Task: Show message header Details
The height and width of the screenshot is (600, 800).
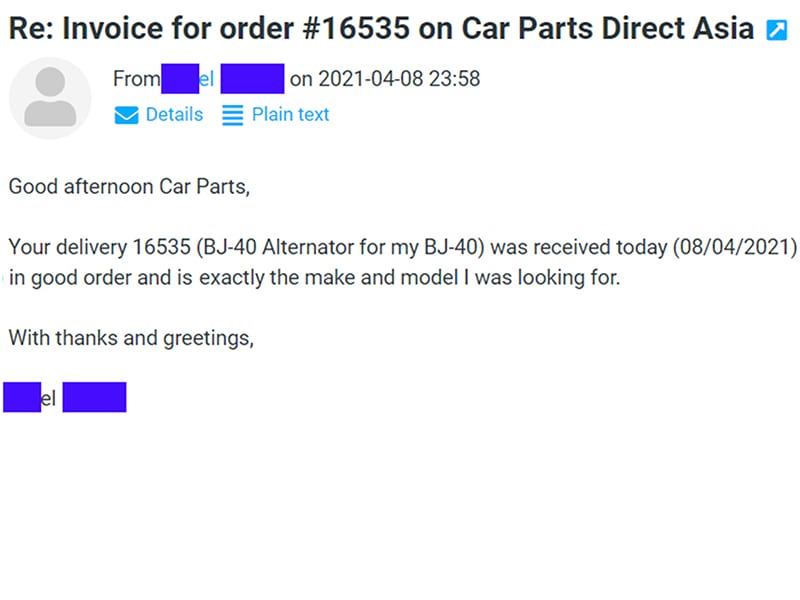Action: point(174,114)
